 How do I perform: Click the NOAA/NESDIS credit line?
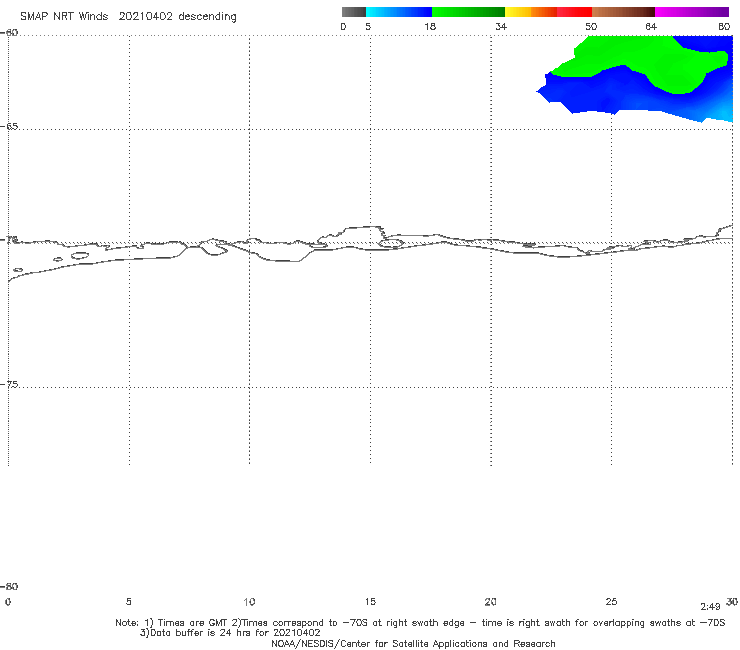coord(413,643)
